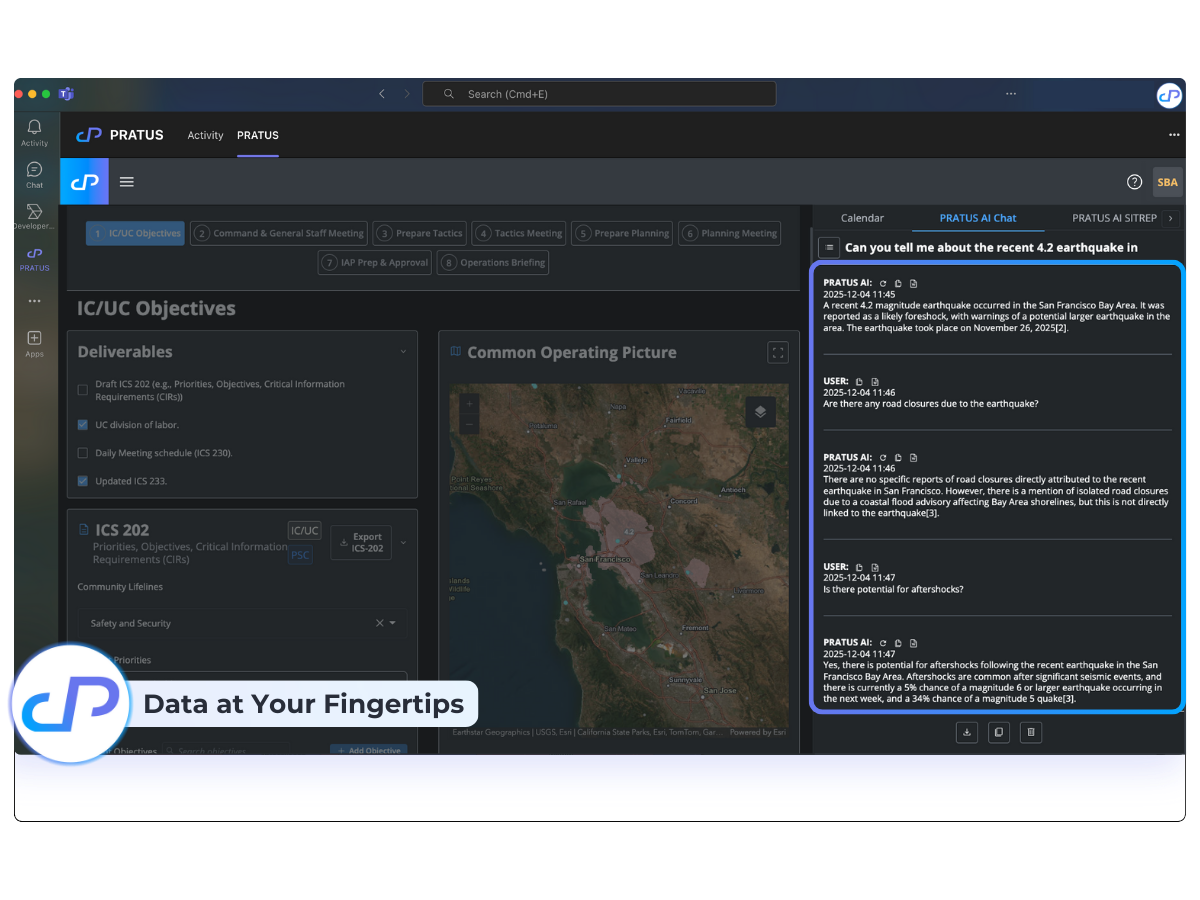Image resolution: width=1200 pixels, height=900 pixels.
Task: Check the Daily Meeting schedule (ICS 230) checkbox
Action: (83, 453)
